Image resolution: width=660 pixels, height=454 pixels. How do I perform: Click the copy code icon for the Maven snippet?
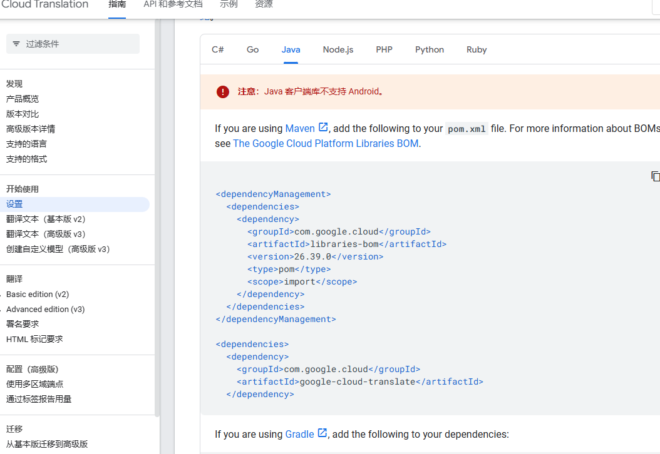[x=655, y=176]
